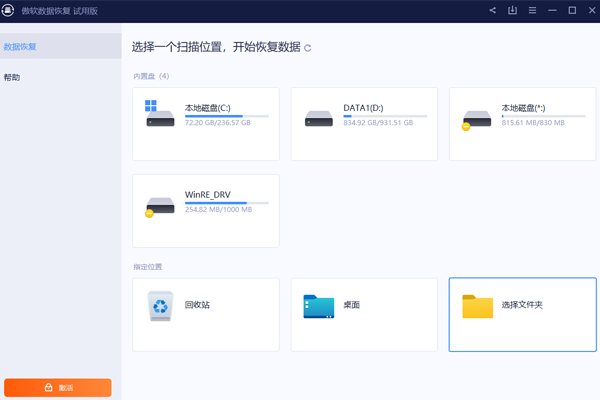Screen dimensions: 600x400
Task: Click the 选择文件夹 label text
Action: [522, 304]
